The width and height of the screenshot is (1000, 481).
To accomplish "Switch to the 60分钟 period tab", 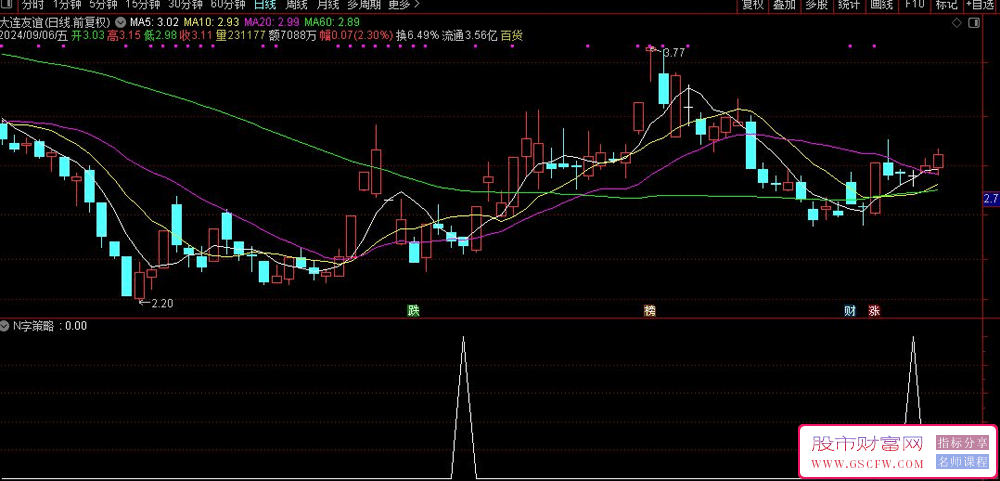I will click(228, 4).
